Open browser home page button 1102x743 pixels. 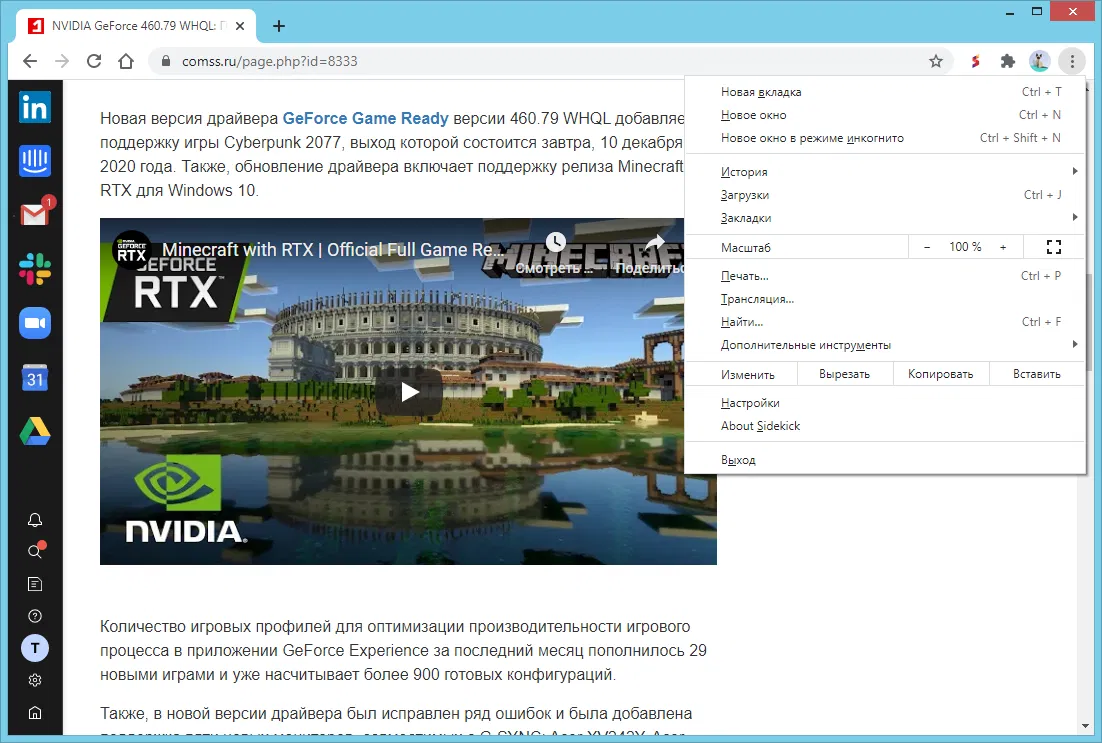pyautogui.click(x=126, y=61)
